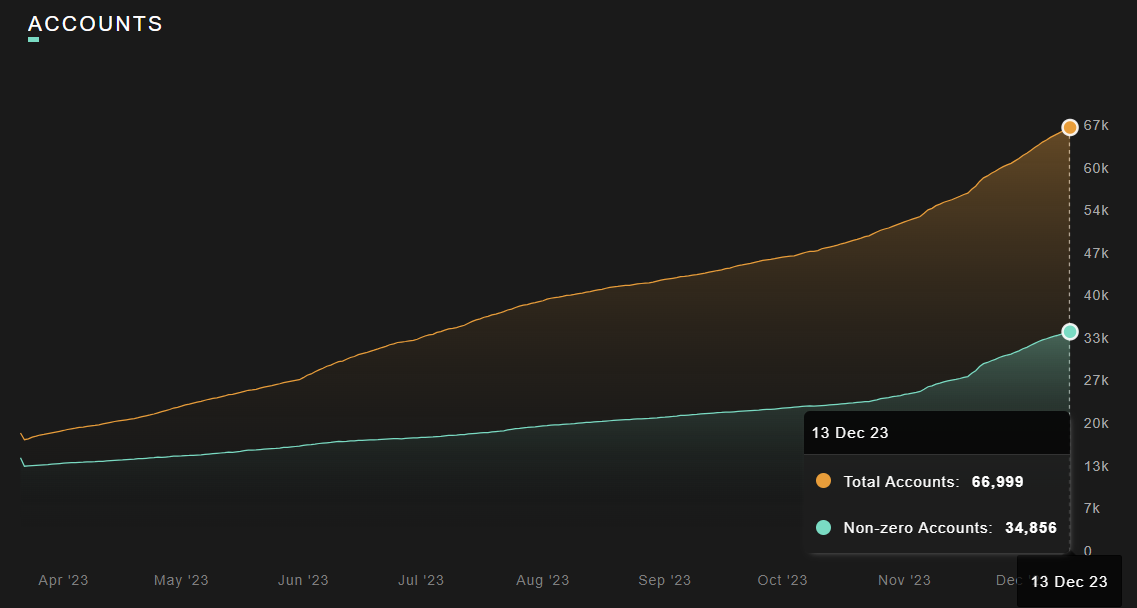Click the May '23 x-axis label
Screen dimensions: 1137x608
(181, 580)
